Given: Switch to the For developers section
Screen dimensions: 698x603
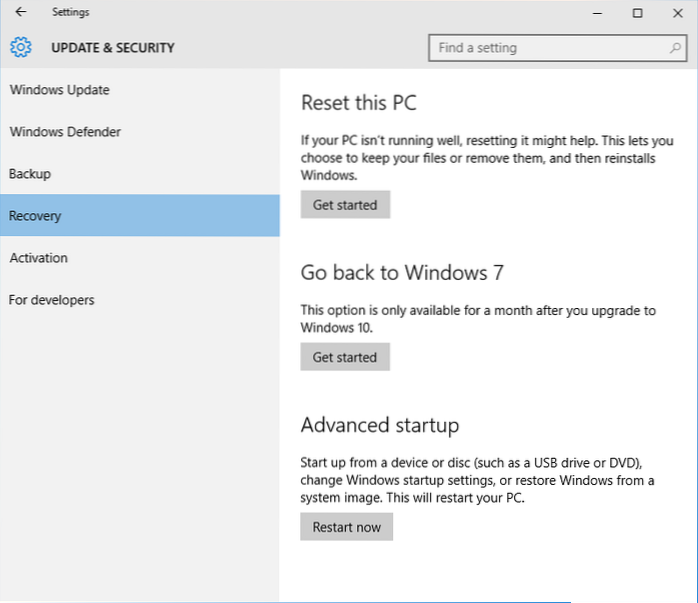Looking at the screenshot, I should (51, 300).
